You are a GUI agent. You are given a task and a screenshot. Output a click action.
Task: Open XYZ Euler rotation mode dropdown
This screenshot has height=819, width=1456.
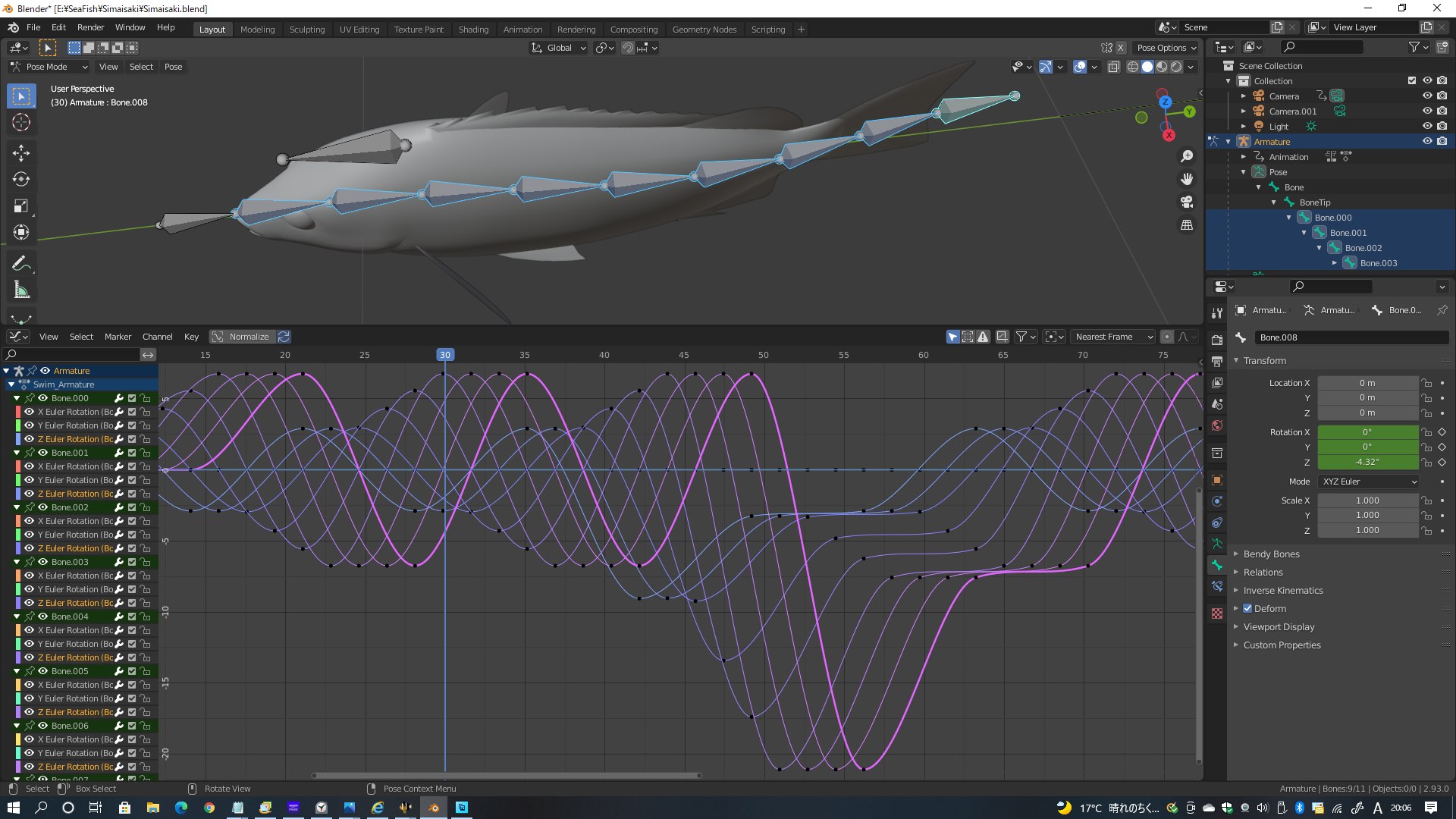tap(1369, 482)
